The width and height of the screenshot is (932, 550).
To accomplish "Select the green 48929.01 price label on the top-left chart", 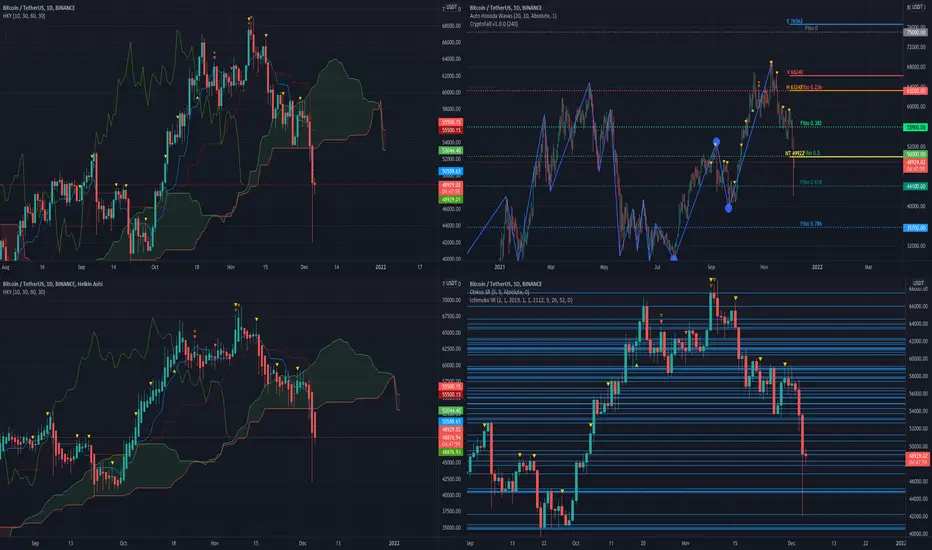I will click(x=451, y=200).
